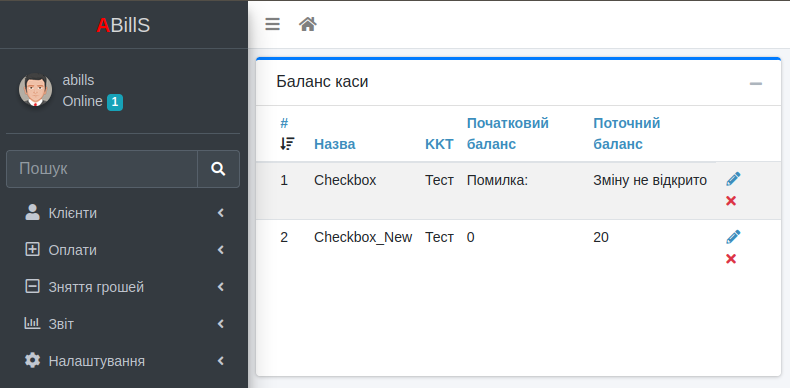
Task: Delete the Checkbox row with the red X
Action: [x=731, y=201]
